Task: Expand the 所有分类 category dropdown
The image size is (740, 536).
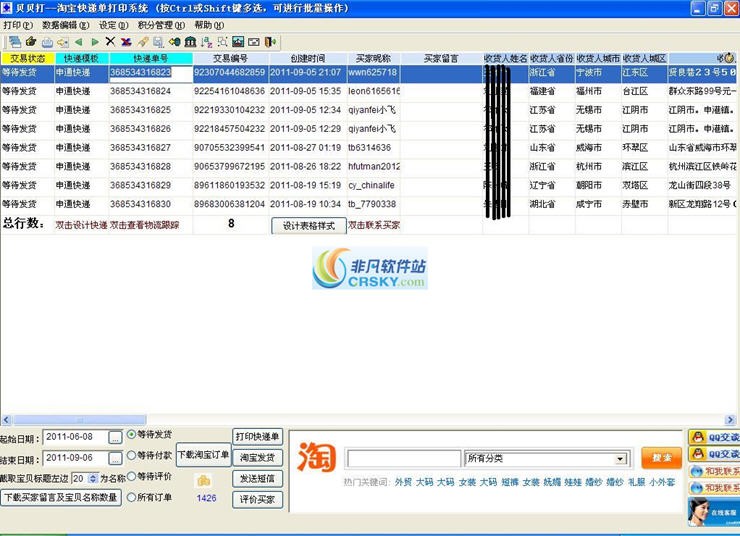Action: pos(621,459)
